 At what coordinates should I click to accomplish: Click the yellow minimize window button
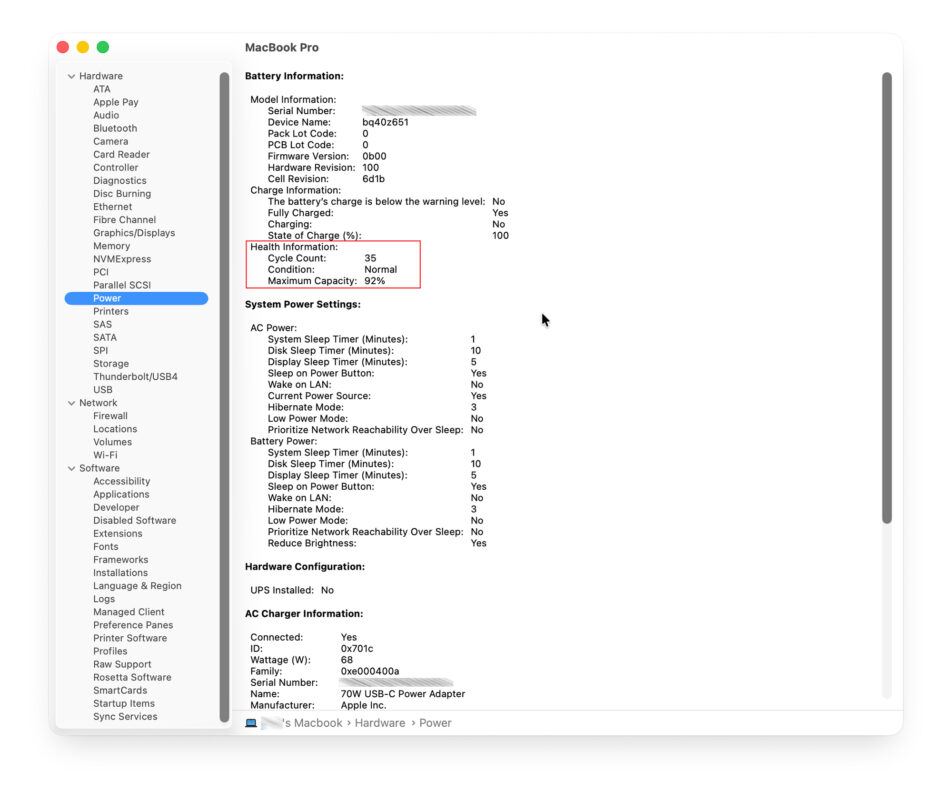pos(82,47)
